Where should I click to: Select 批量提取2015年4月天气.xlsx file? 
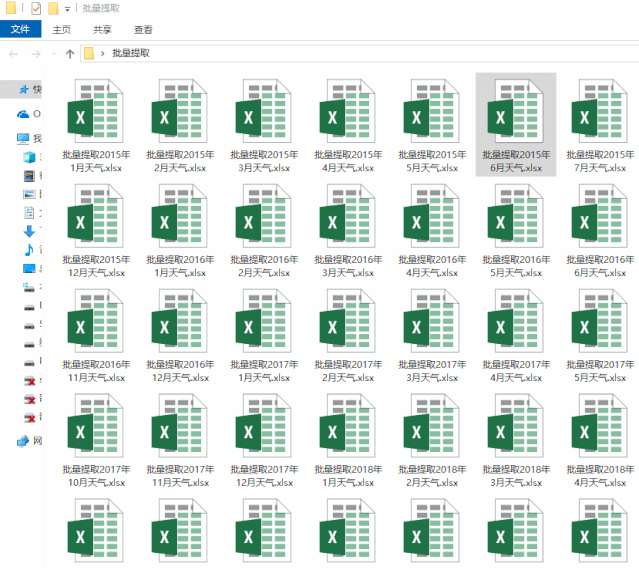(x=348, y=125)
